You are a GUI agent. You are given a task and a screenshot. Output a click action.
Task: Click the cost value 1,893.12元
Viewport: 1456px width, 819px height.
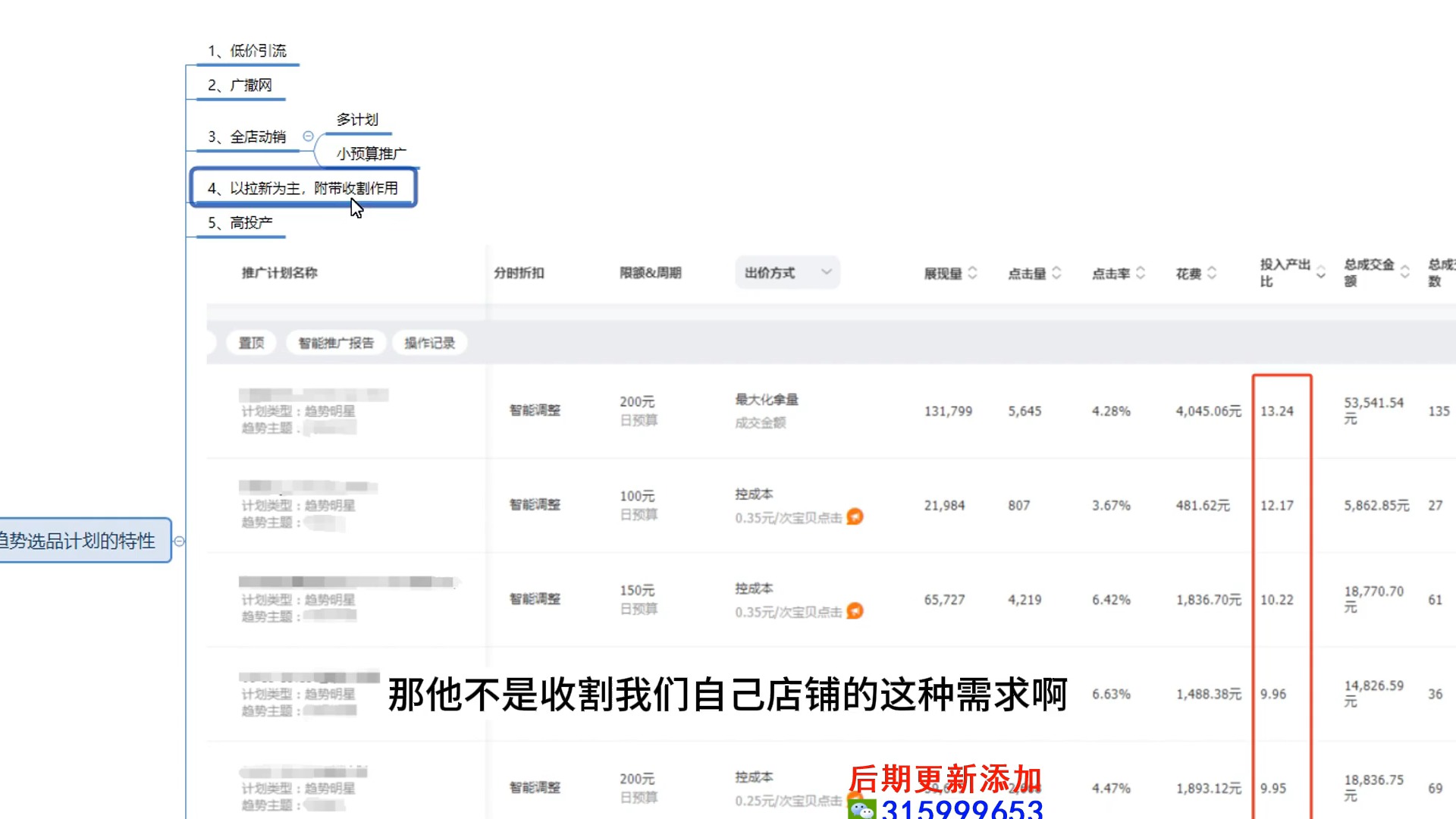click(x=1209, y=788)
